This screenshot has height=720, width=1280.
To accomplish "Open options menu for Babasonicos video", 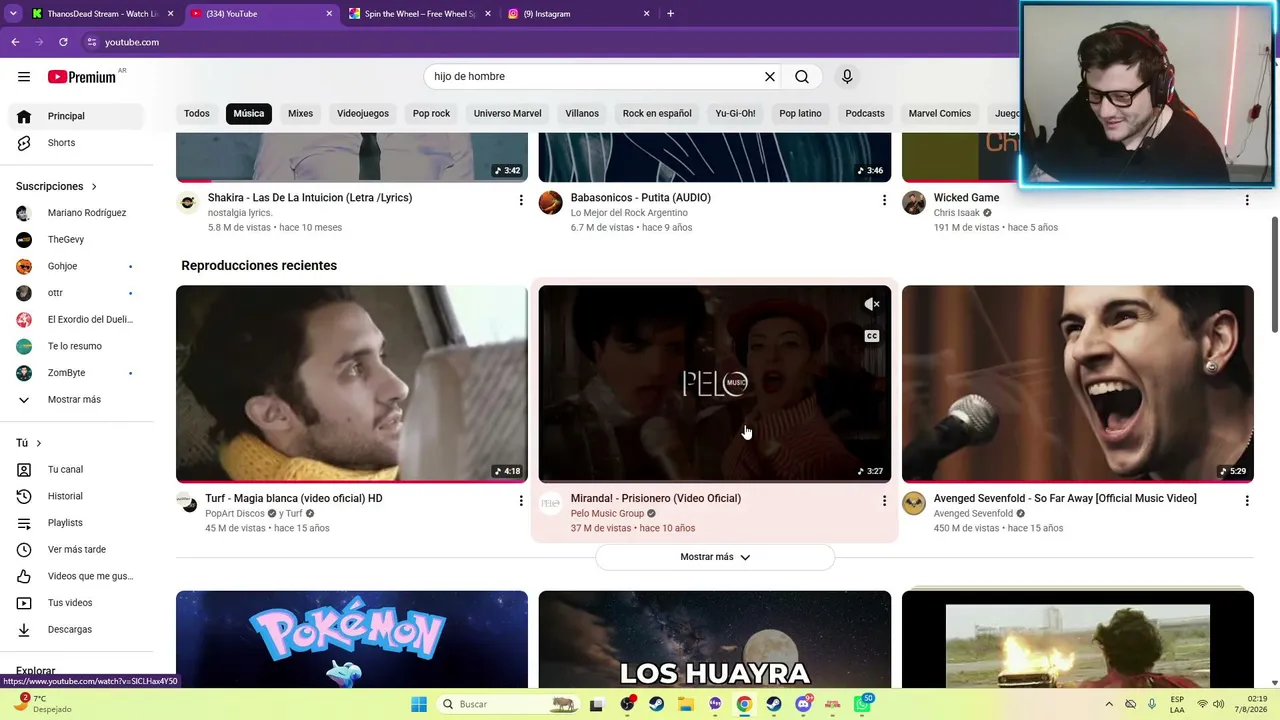I will pos(884,200).
